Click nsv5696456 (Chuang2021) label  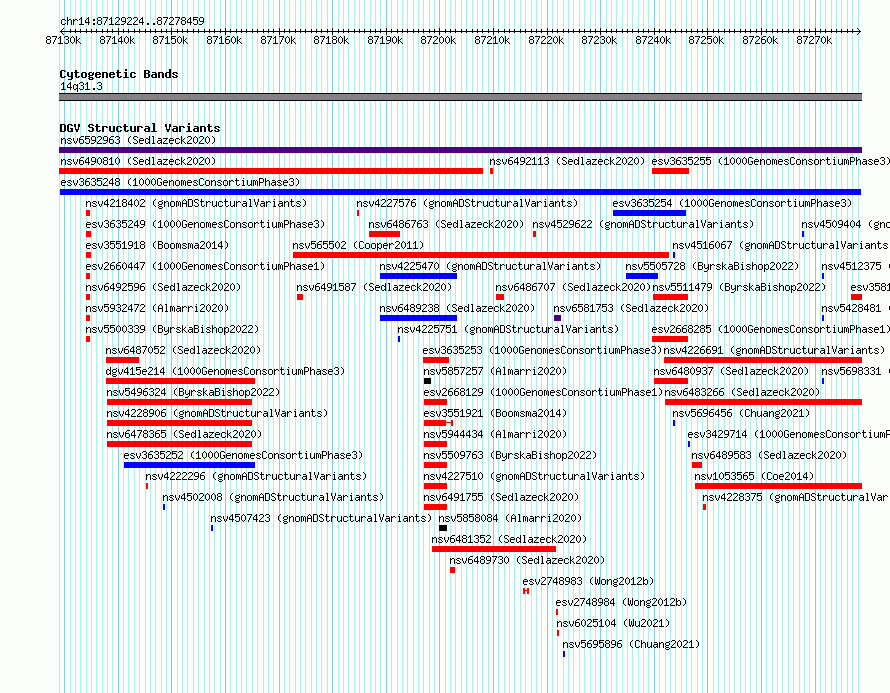[741, 413]
